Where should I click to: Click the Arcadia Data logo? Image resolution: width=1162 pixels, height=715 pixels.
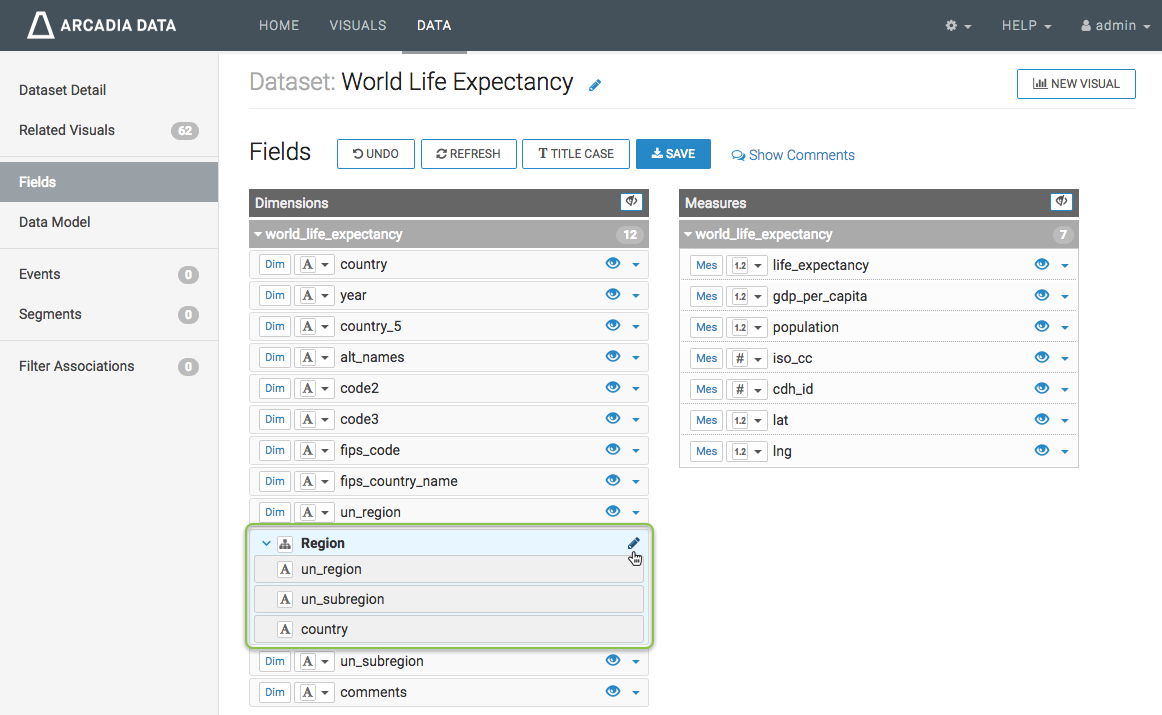click(101, 25)
